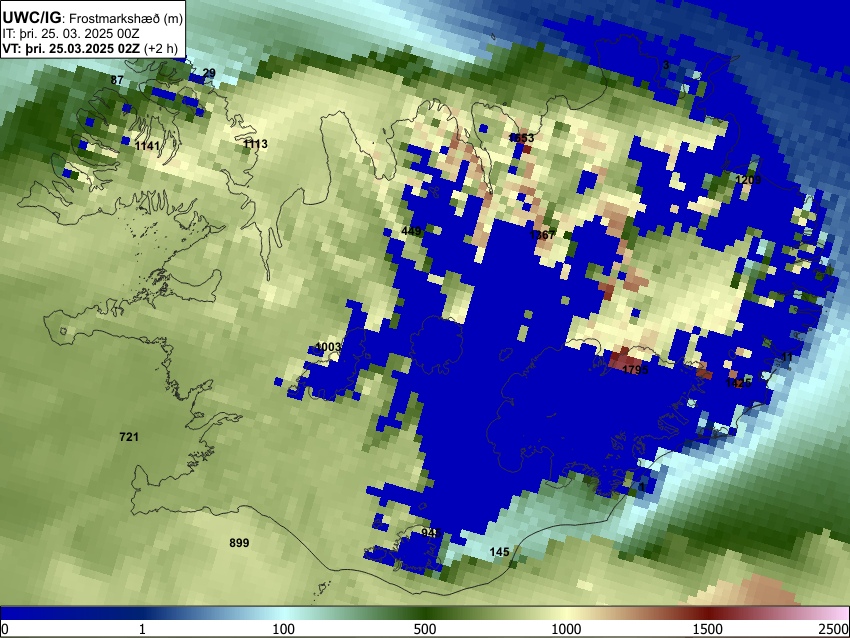This screenshot has height=638, width=850.
Task: Click the map value 899
Action: click(x=239, y=543)
